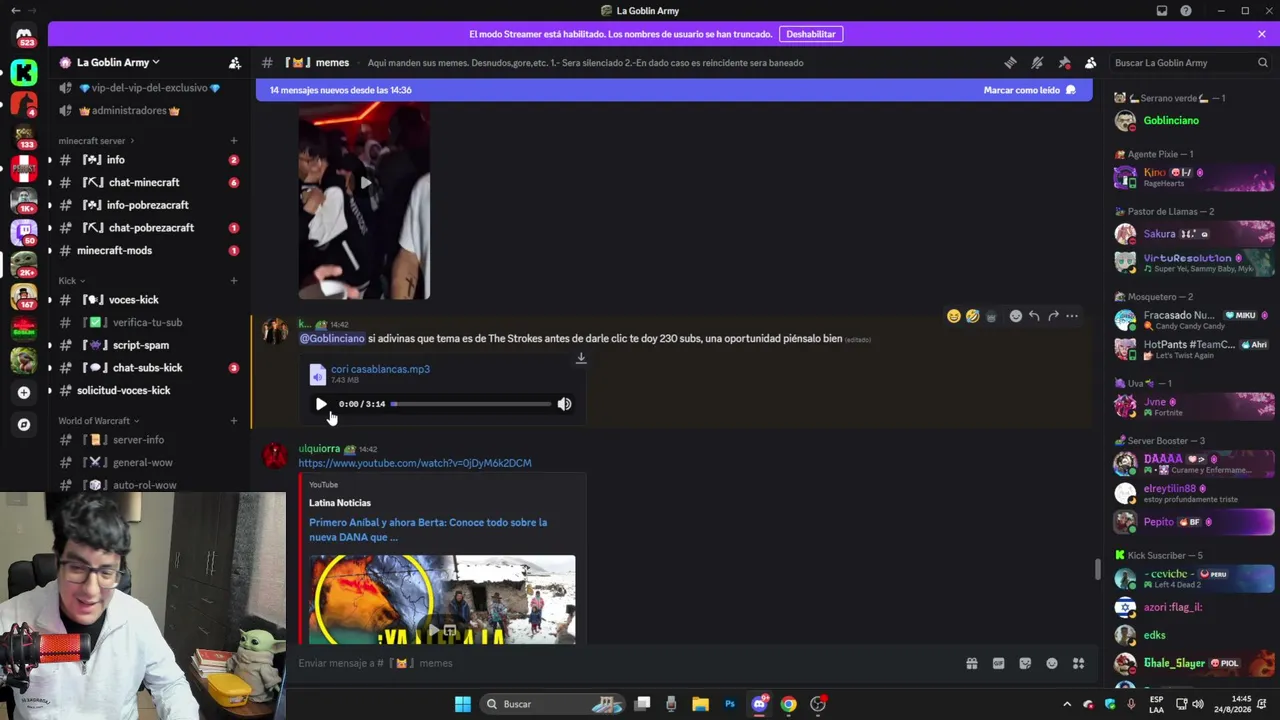Open the cori casablancas.mp3 file link
Screen dimensions: 1280x720
[380, 369]
